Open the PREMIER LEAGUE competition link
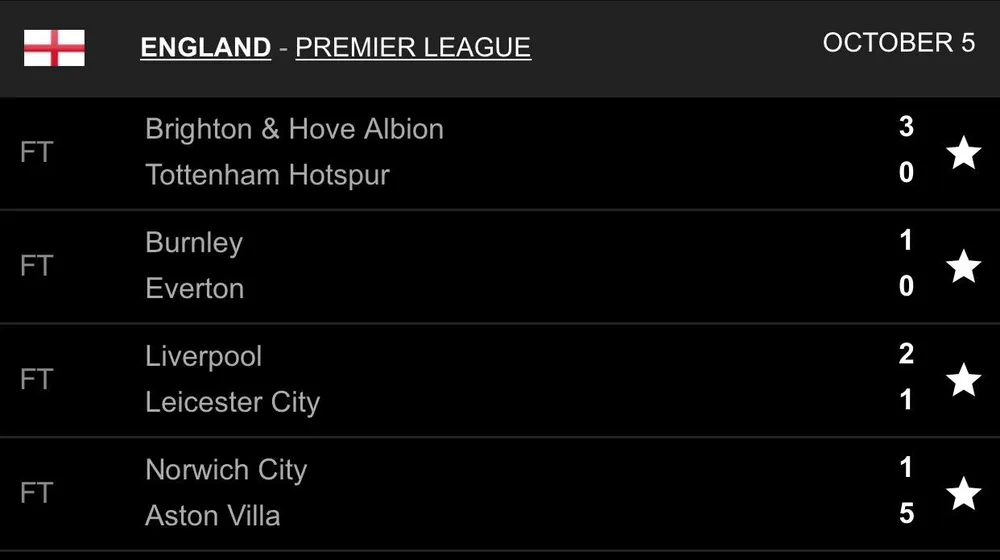Viewport: 1000px width, 560px height. tap(413, 47)
